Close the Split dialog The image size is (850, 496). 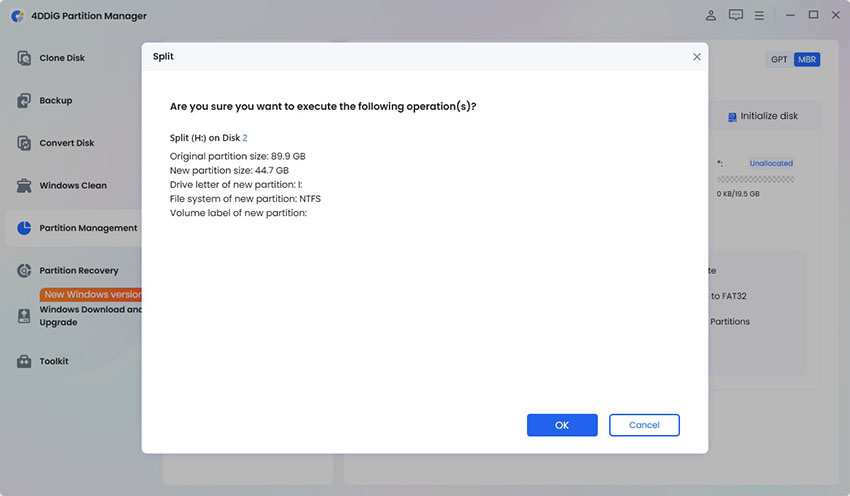click(697, 57)
